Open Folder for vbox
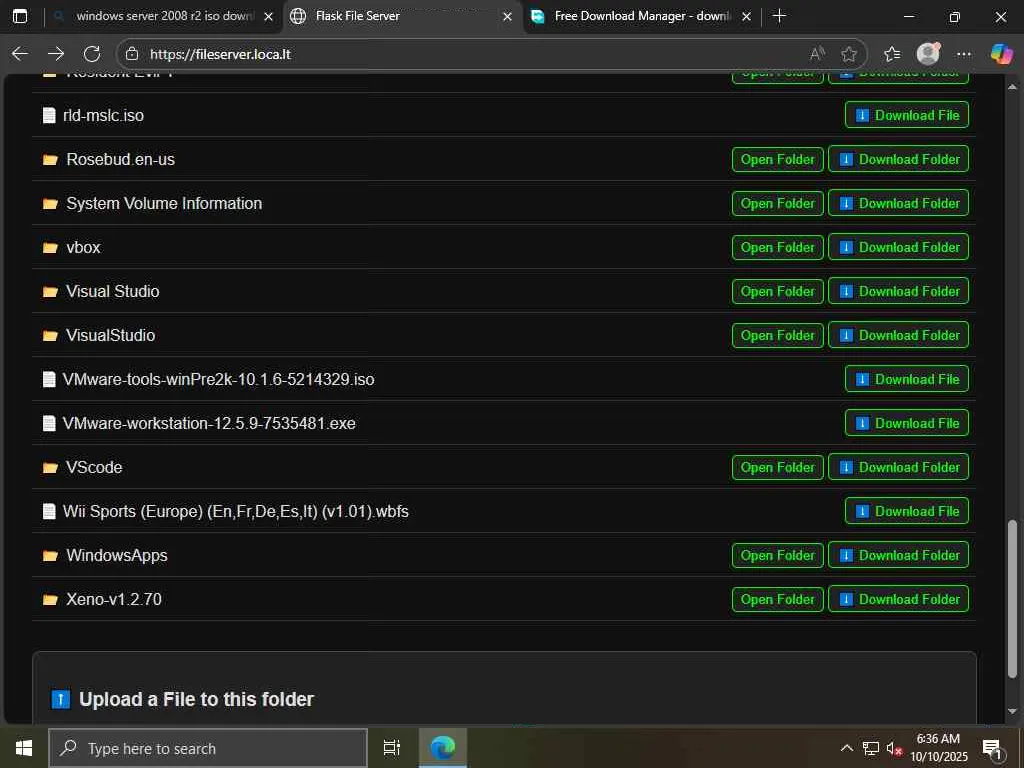Image resolution: width=1024 pixels, height=768 pixels. 777,247
